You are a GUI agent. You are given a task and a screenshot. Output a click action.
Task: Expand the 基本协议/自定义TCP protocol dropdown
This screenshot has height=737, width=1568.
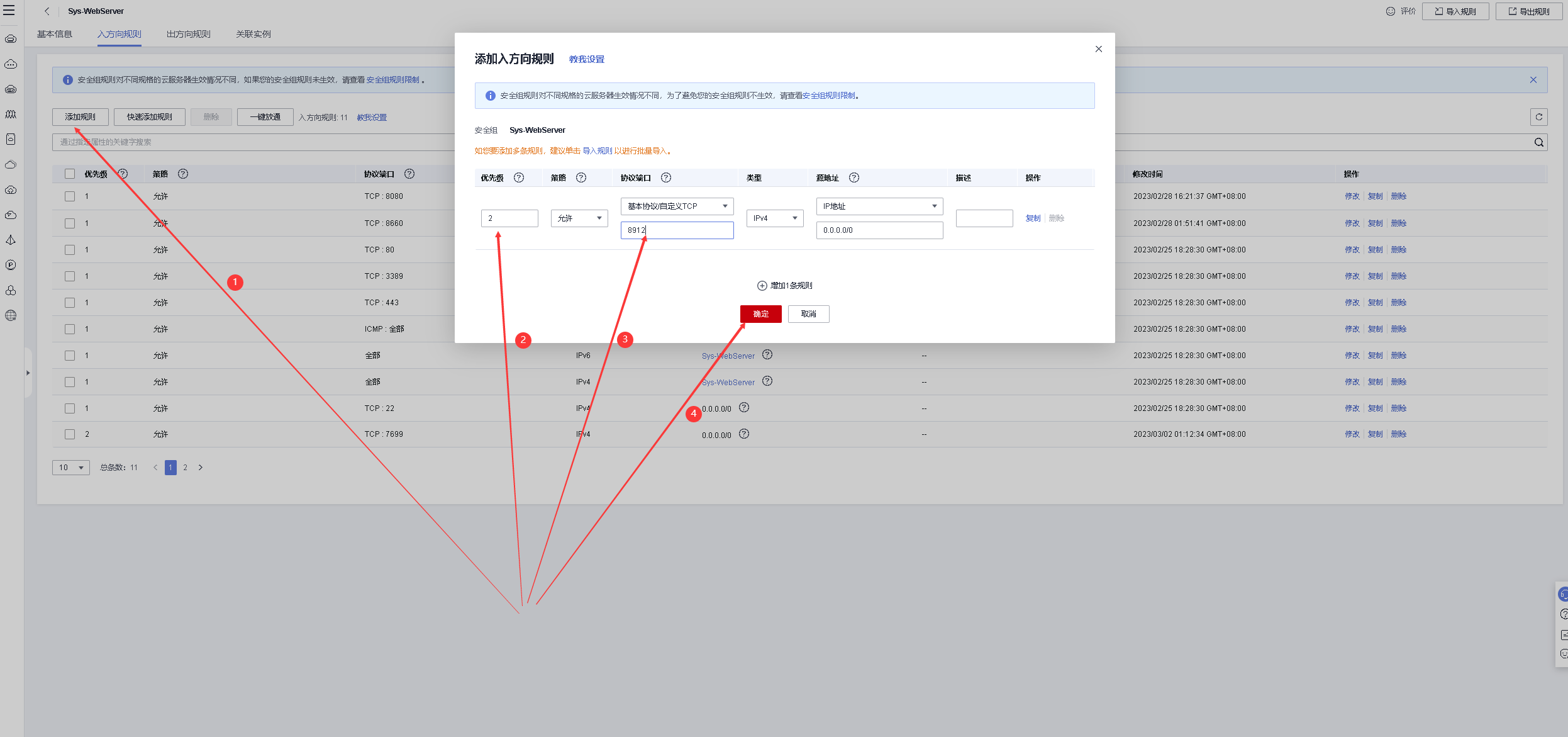tap(677, 206)
